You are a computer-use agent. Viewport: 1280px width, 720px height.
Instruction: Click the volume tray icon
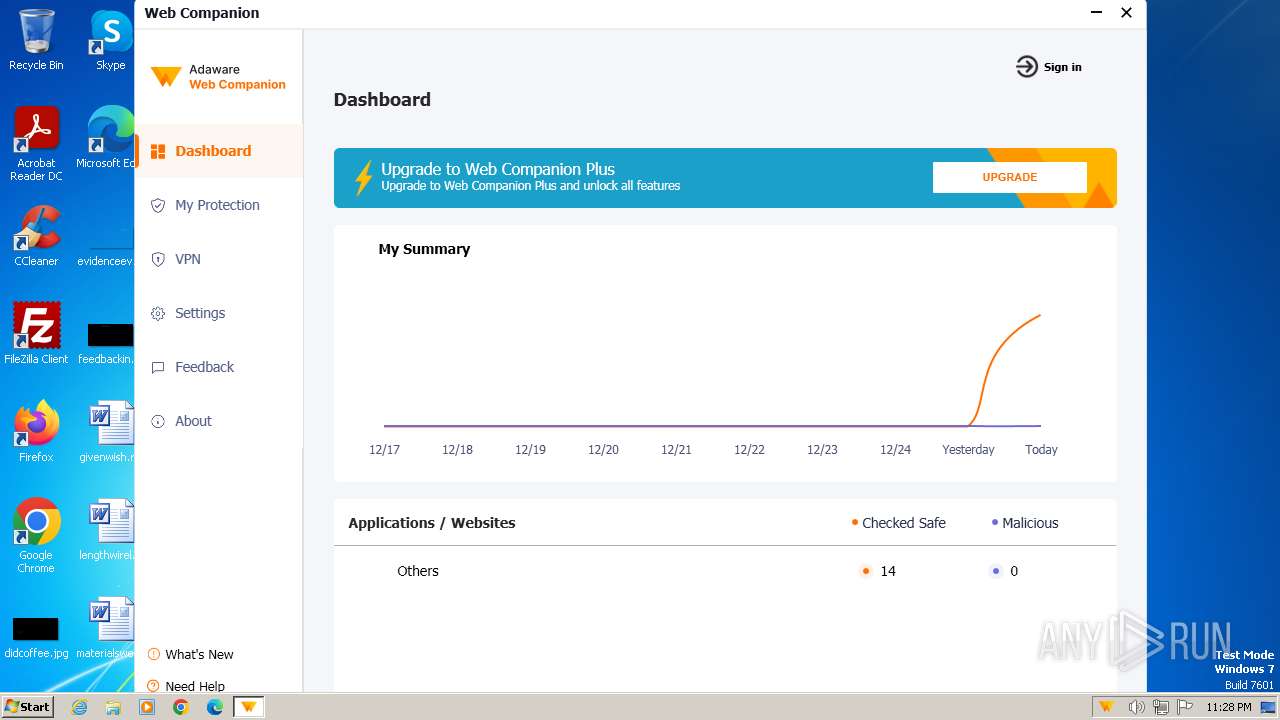(x=1136, y=707)
